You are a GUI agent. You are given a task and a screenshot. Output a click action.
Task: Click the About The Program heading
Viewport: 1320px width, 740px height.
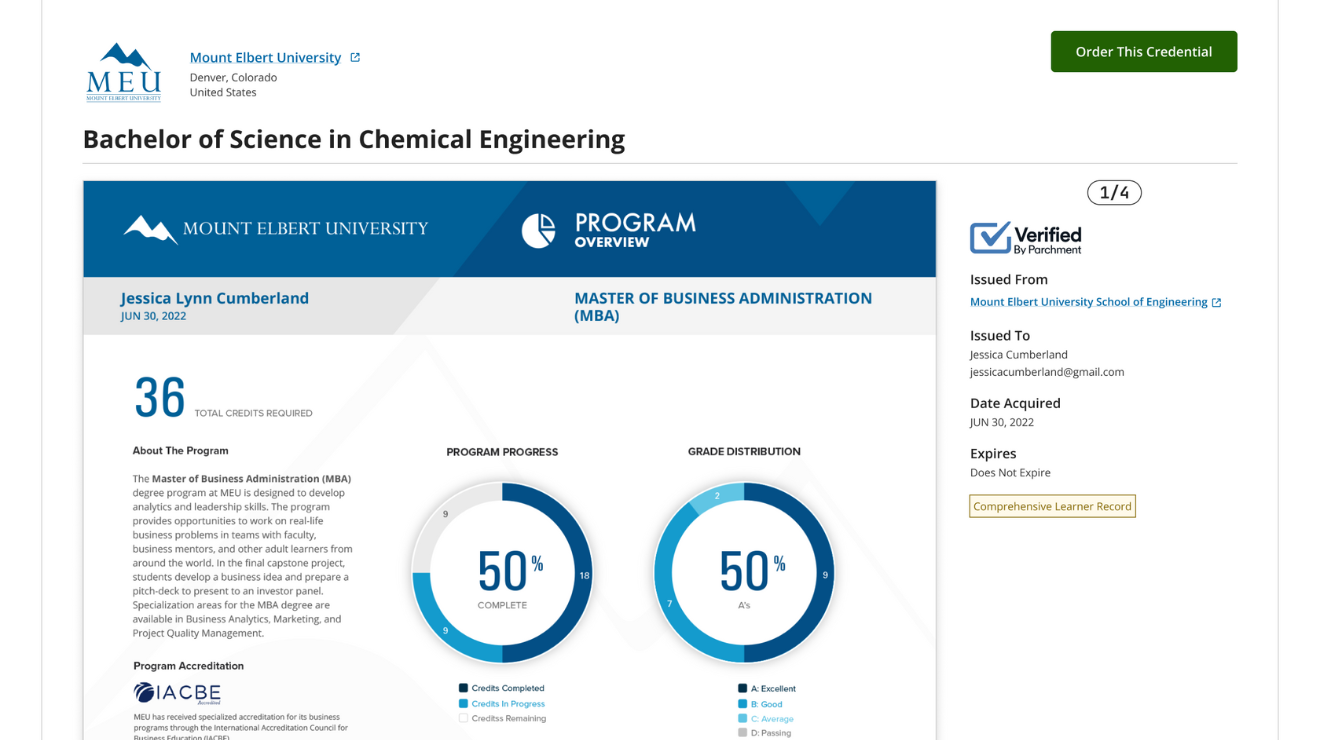(180, 451)
